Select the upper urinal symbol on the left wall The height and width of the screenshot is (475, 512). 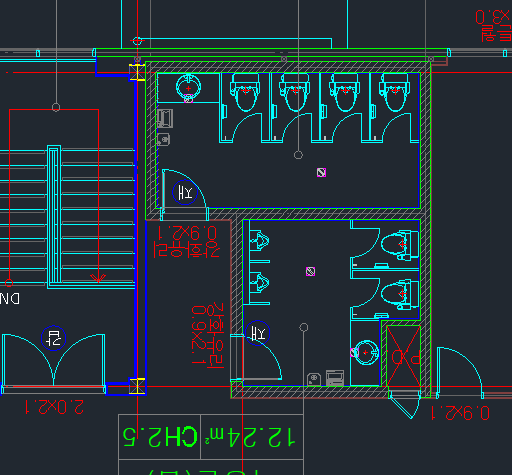click(x=259, y=241)
